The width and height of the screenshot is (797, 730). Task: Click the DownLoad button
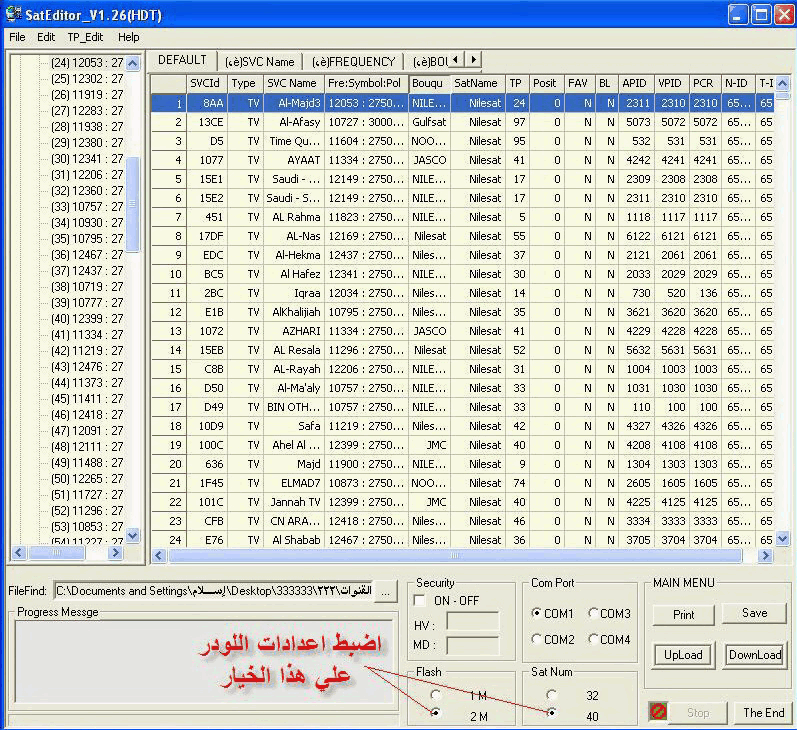click(755, 655)
